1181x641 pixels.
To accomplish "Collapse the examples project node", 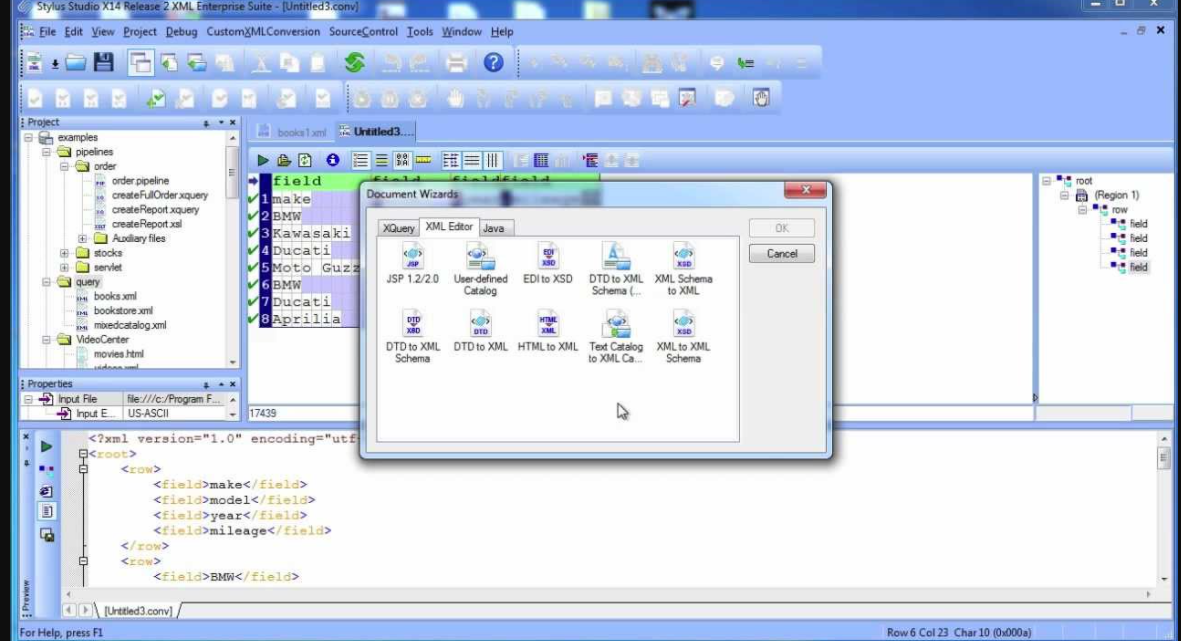I will tap(29, 138).
